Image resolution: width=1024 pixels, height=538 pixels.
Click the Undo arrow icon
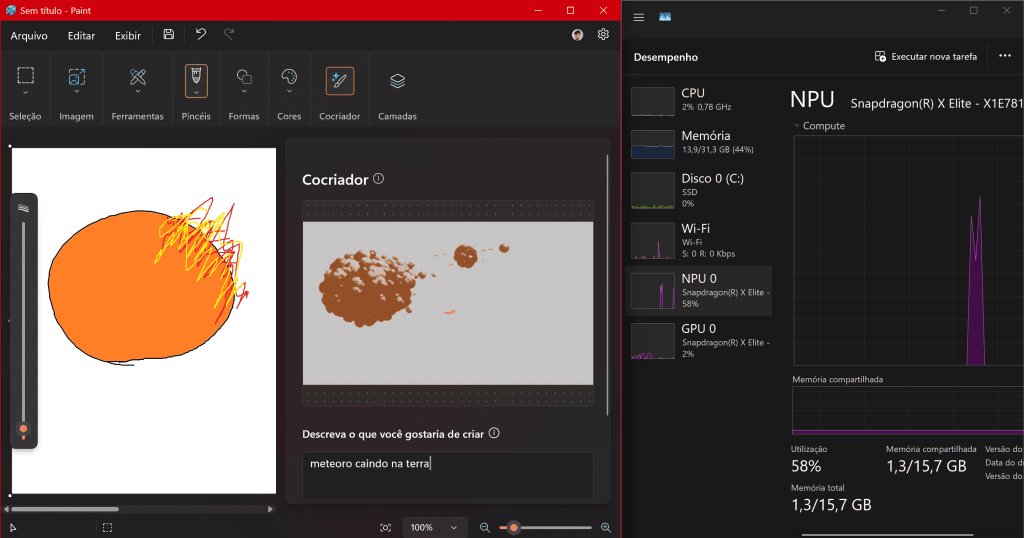[201, 35]
